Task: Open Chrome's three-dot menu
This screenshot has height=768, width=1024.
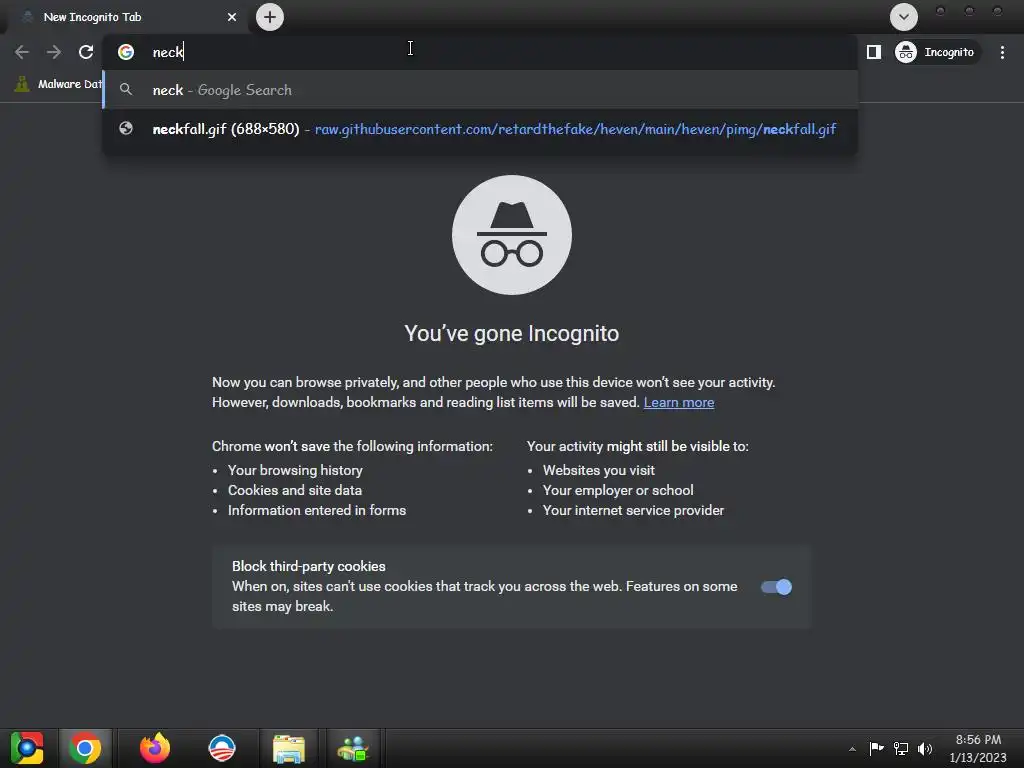Action: click(1002, 52)
